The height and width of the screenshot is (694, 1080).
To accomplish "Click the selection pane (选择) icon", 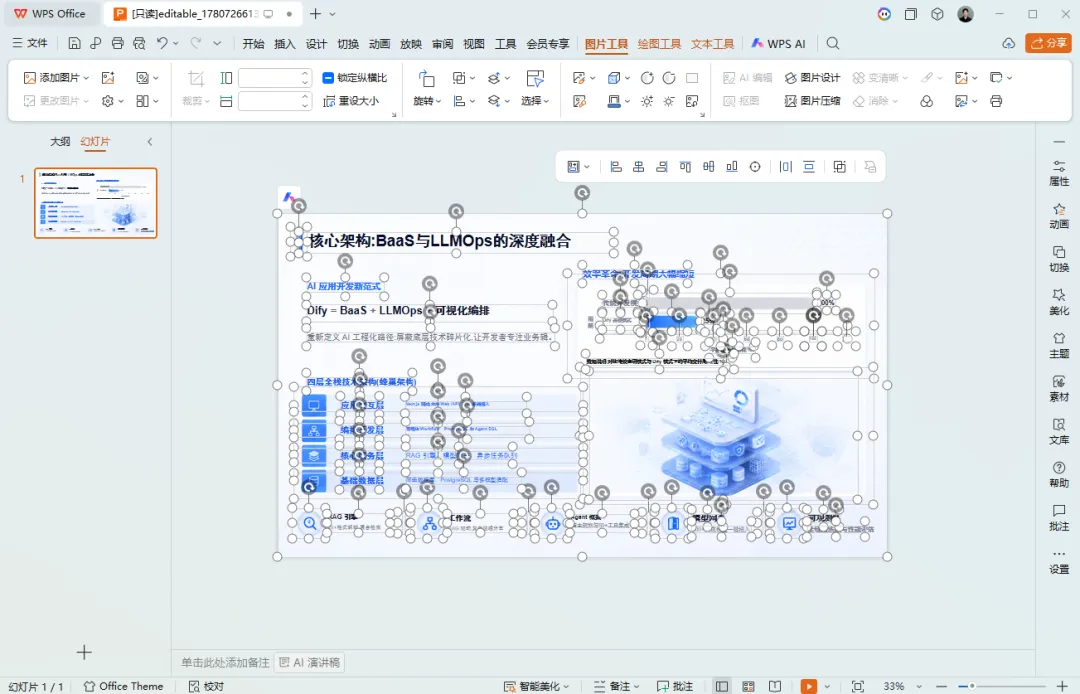I will click(535, 78).
